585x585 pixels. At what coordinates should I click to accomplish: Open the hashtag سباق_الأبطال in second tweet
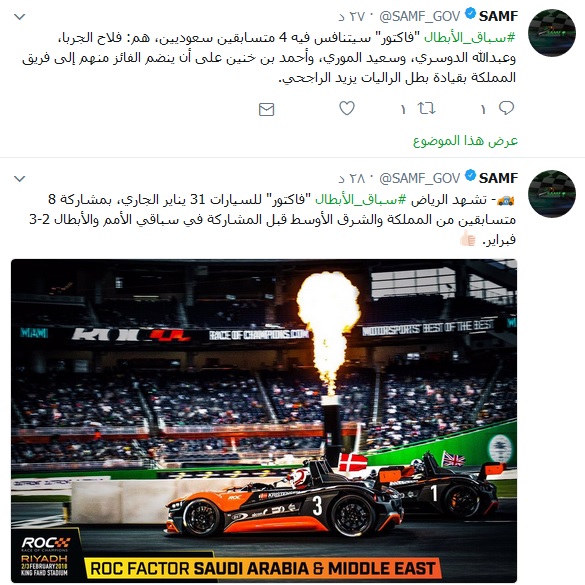point(361,200)
